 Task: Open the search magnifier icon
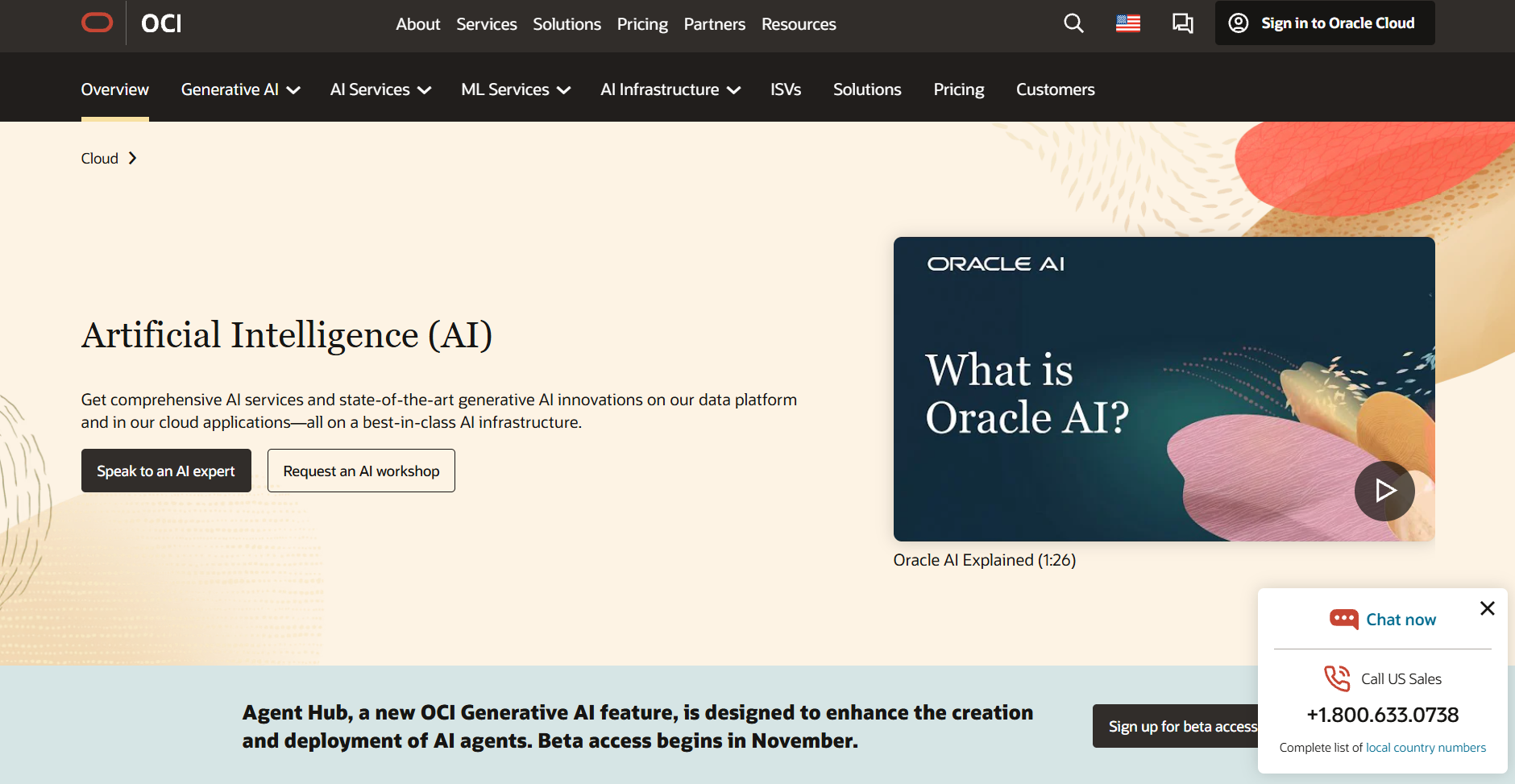1074,23
